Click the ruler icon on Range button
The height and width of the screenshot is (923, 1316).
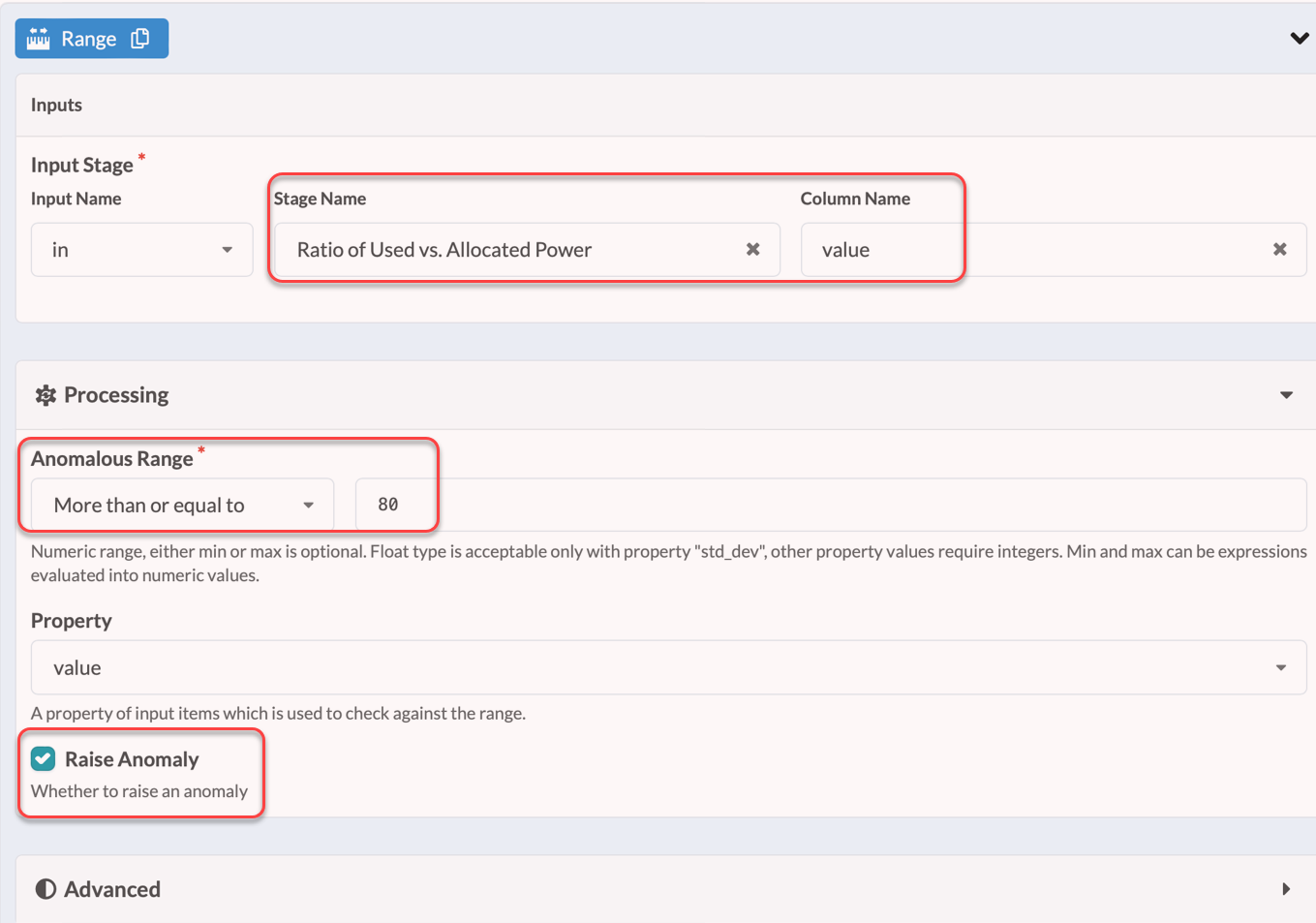click(39, 39)
